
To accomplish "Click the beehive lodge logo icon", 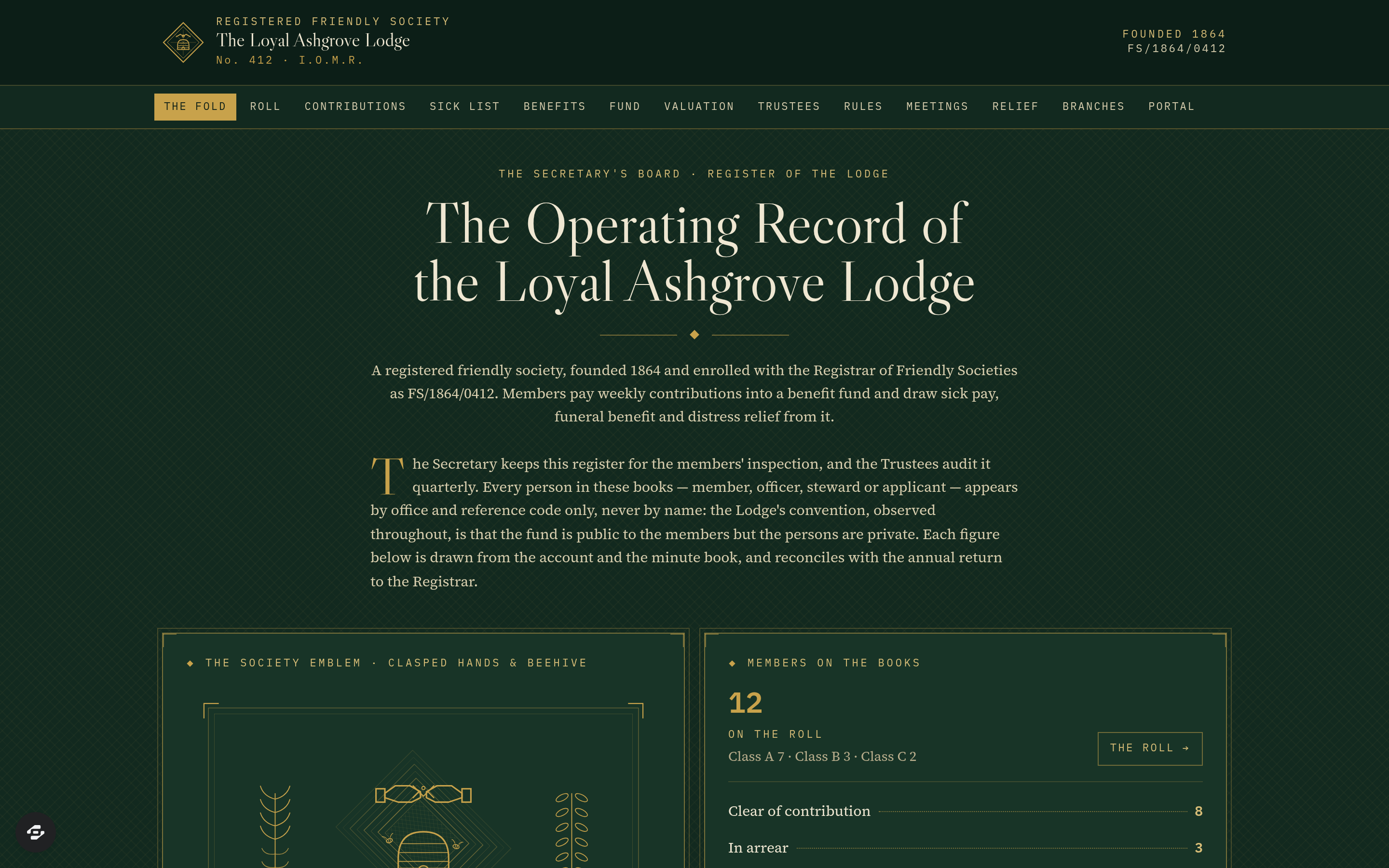I will pyautogui.click(x=183, y=42).
